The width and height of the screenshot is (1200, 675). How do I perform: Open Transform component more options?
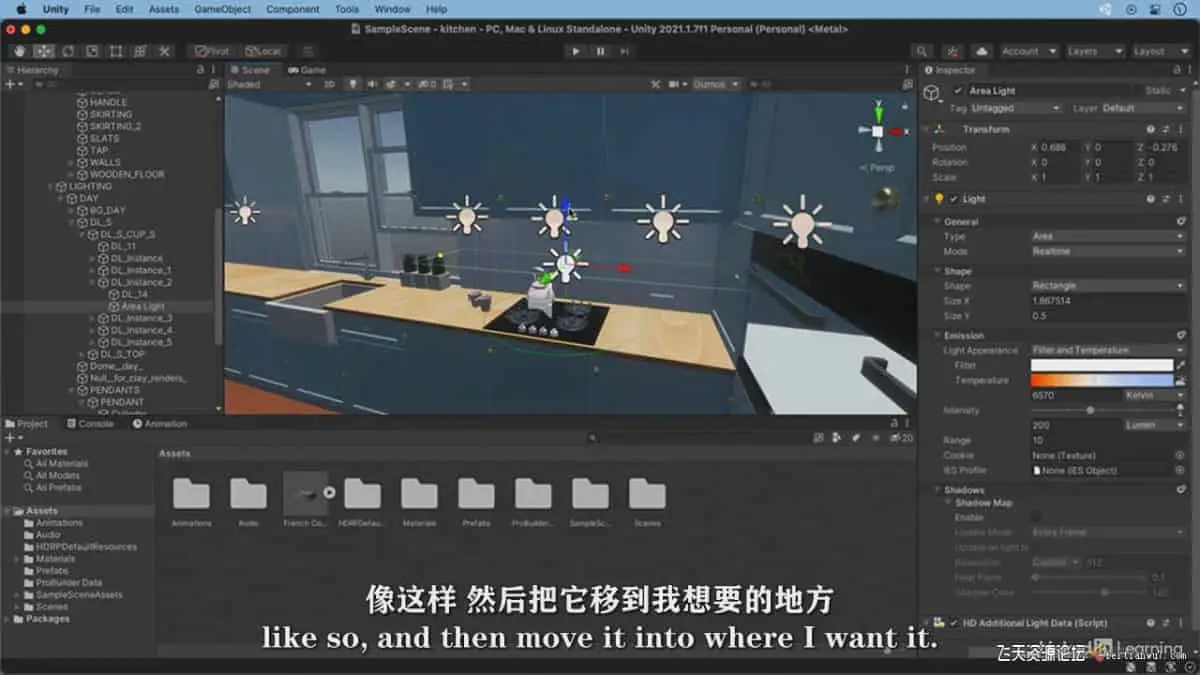click(x=1180, y=129)
